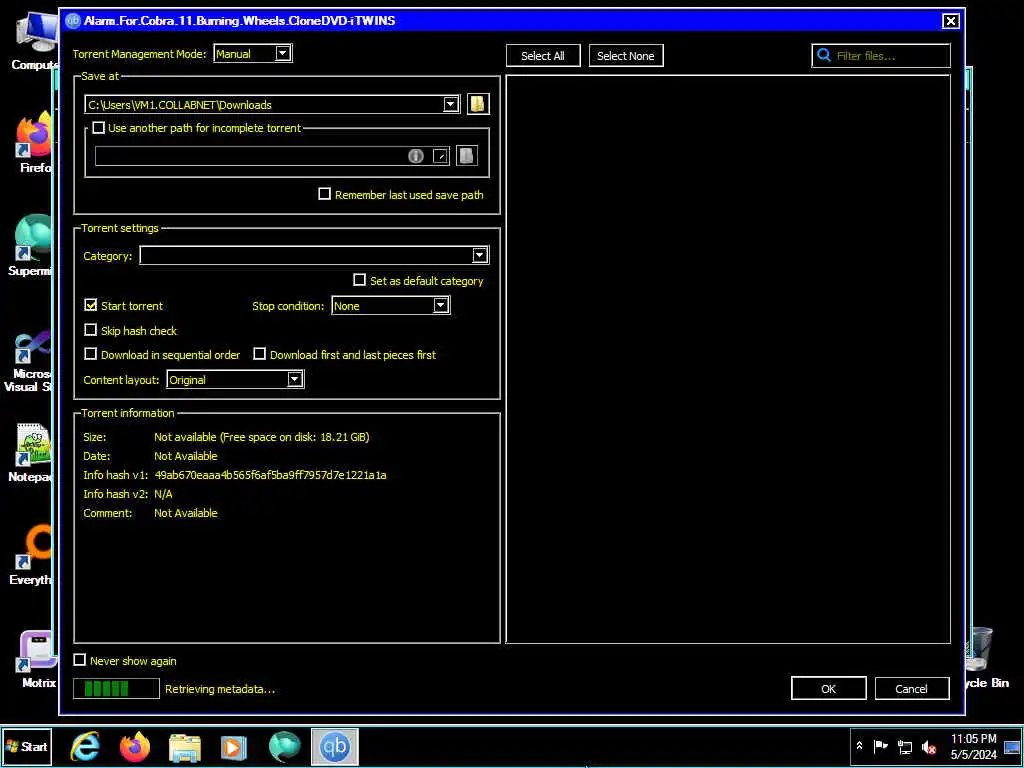Enable Download first and last pieces first
1024x768 pixels.
(260, 354)
